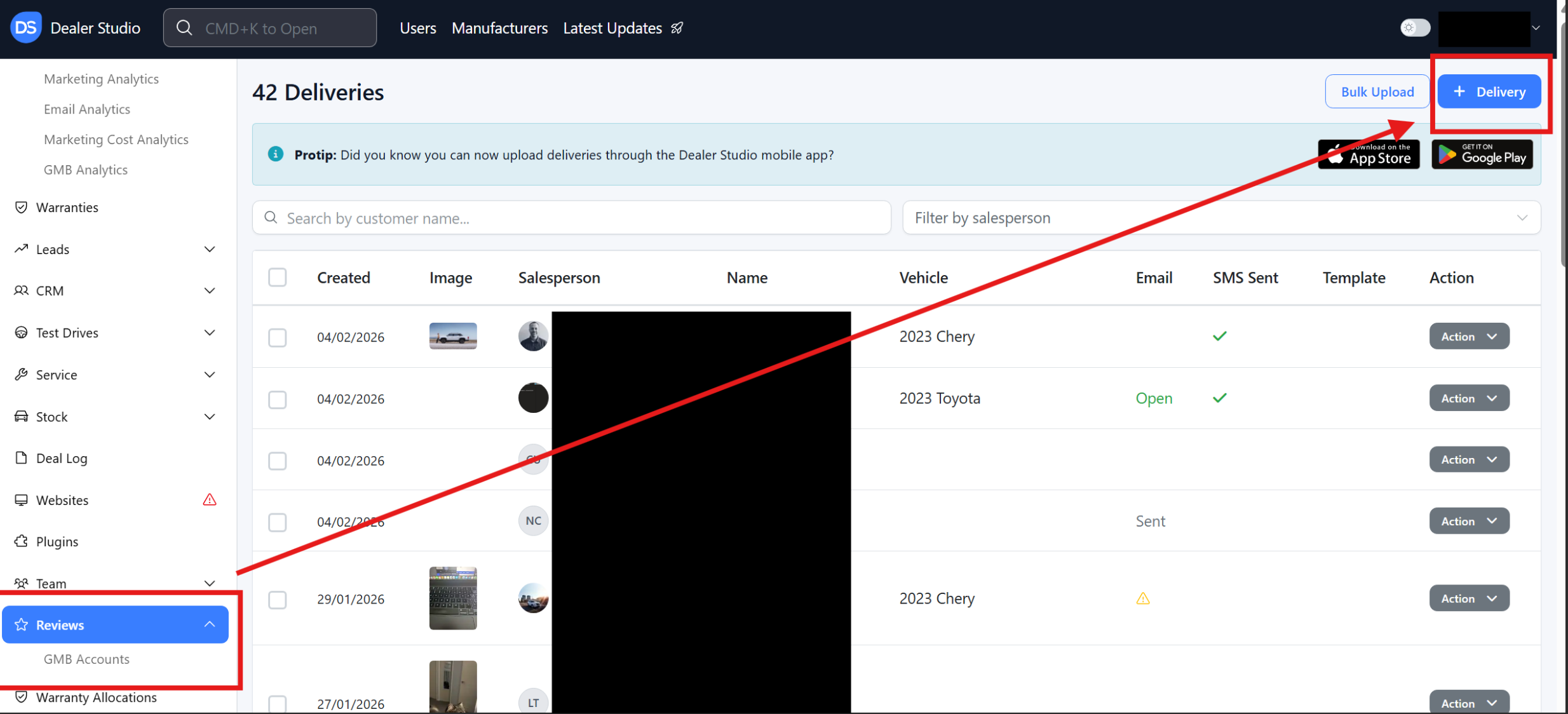Click the yellow email warning icon
Screen dimensions: 1568x714
click(1142, 598)
